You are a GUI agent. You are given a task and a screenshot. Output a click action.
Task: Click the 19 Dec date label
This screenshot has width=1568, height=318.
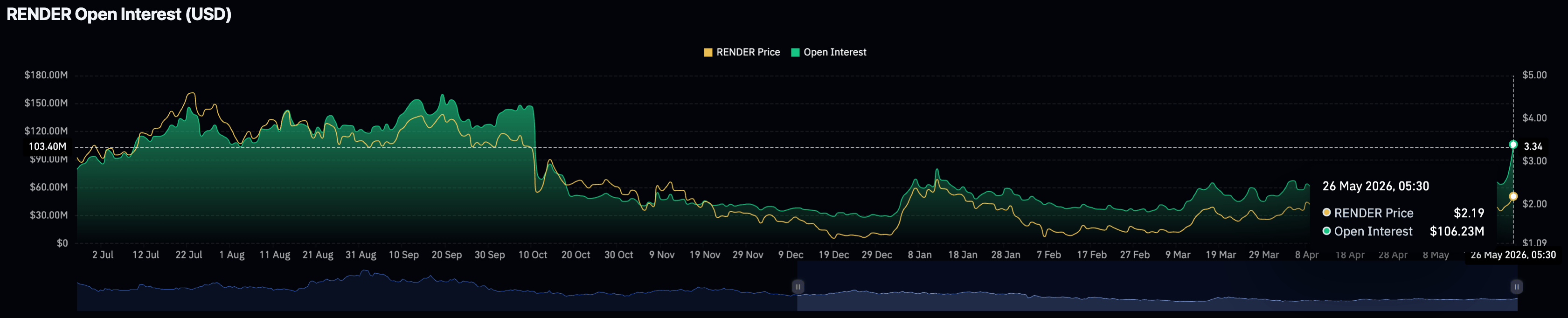834,255
